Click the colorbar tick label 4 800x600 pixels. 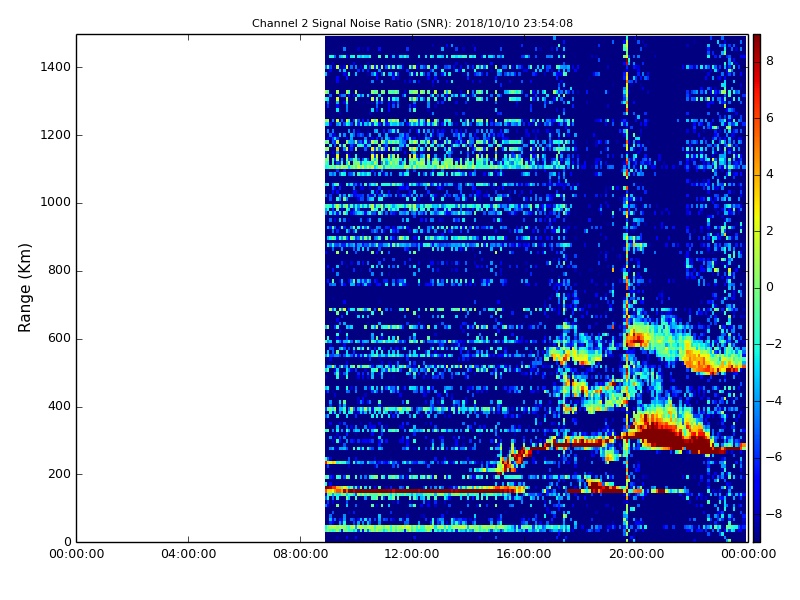tap(770, 174)
